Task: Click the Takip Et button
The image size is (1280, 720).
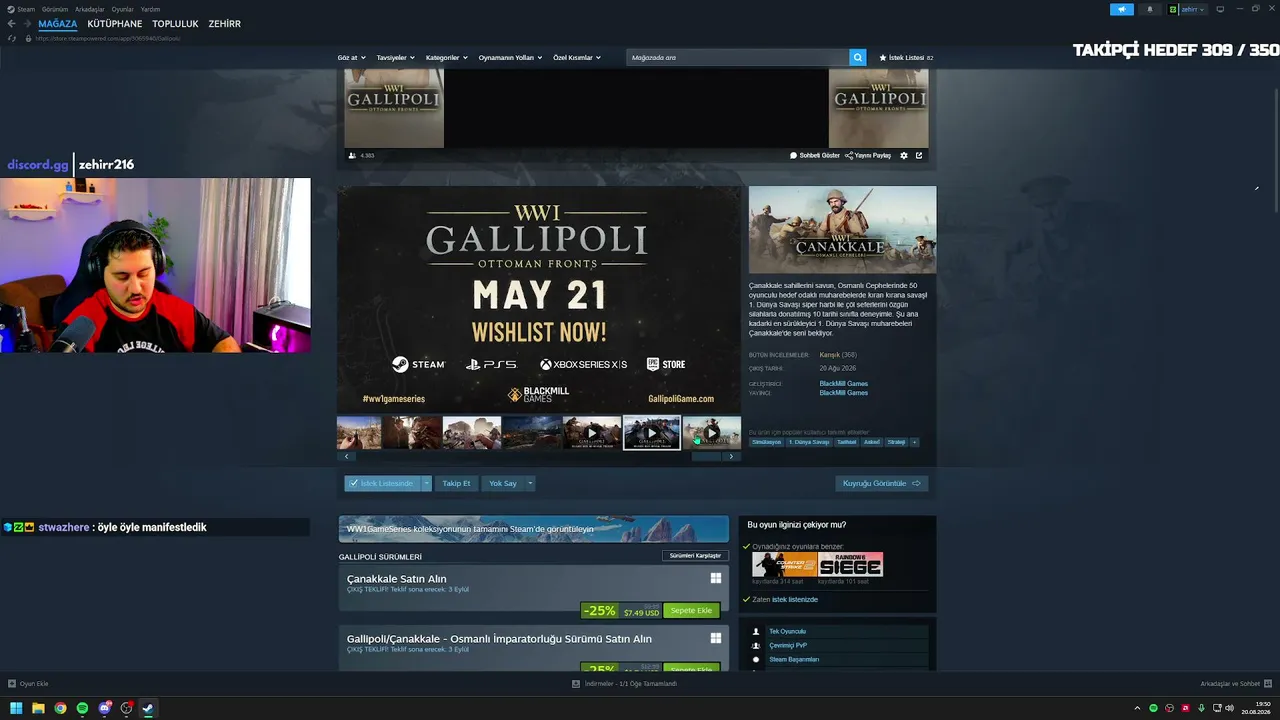Action: [x=456, y=483]
